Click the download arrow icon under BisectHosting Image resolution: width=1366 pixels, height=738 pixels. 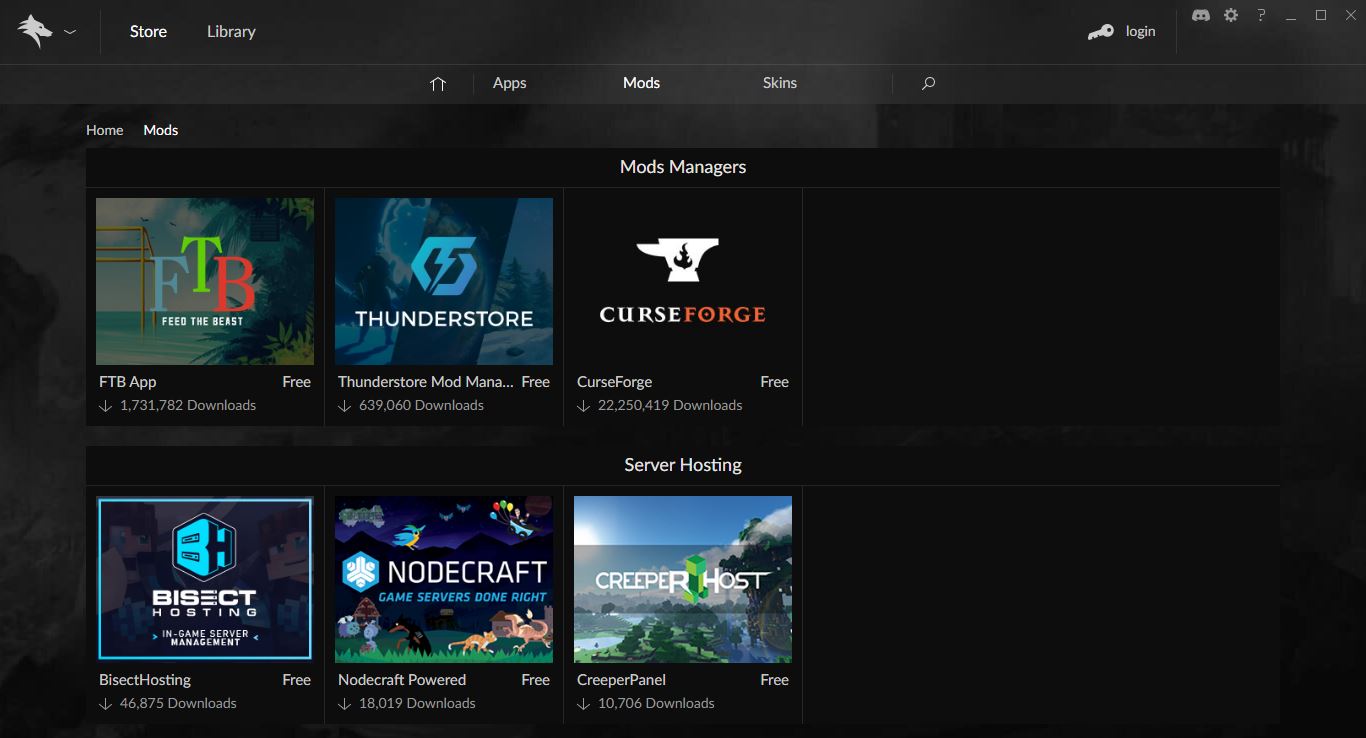click(105, 704)
